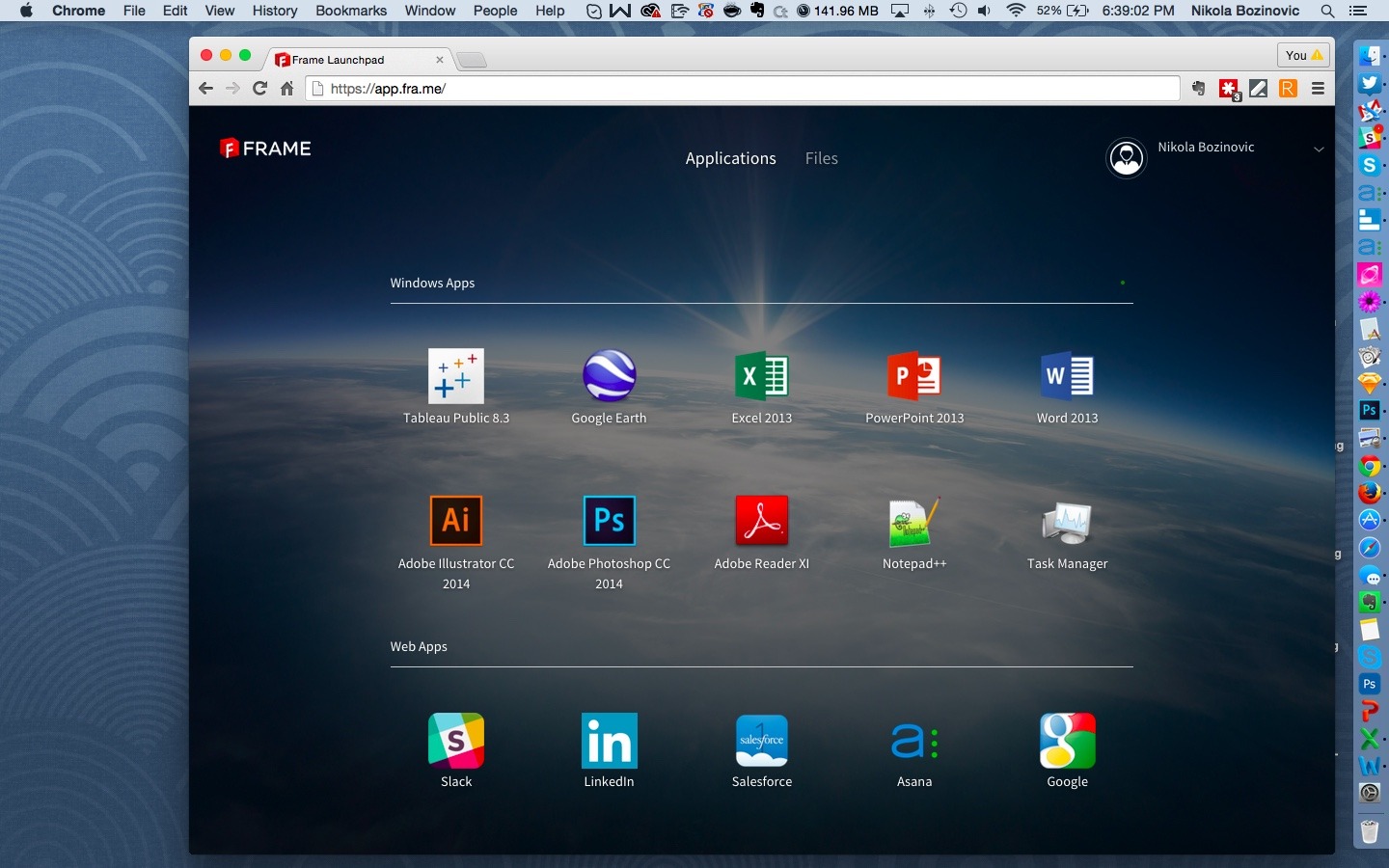Image resolution: width=1389 pixels, height=868 pixels.
Task: Reload the page
Action: 259,89
